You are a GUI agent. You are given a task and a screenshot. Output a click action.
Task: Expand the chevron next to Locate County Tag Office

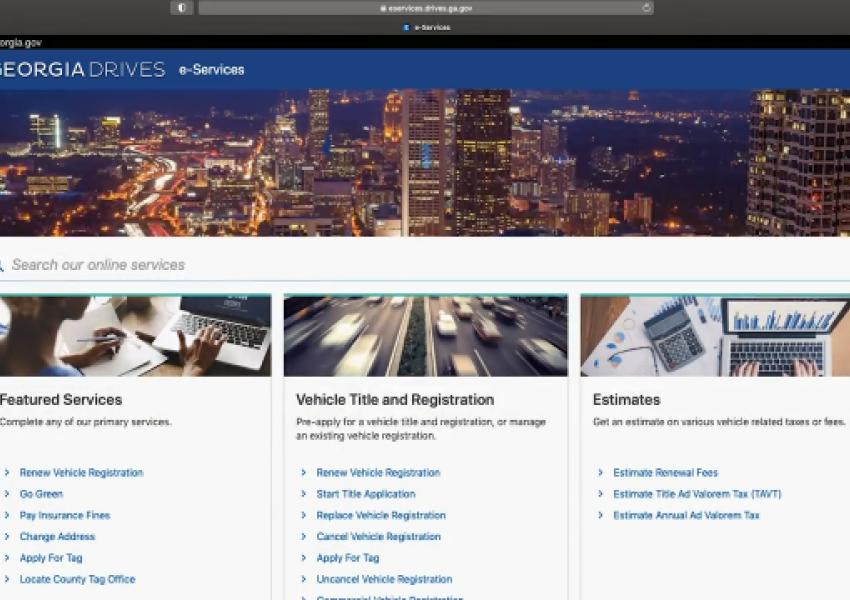(8, 579)
